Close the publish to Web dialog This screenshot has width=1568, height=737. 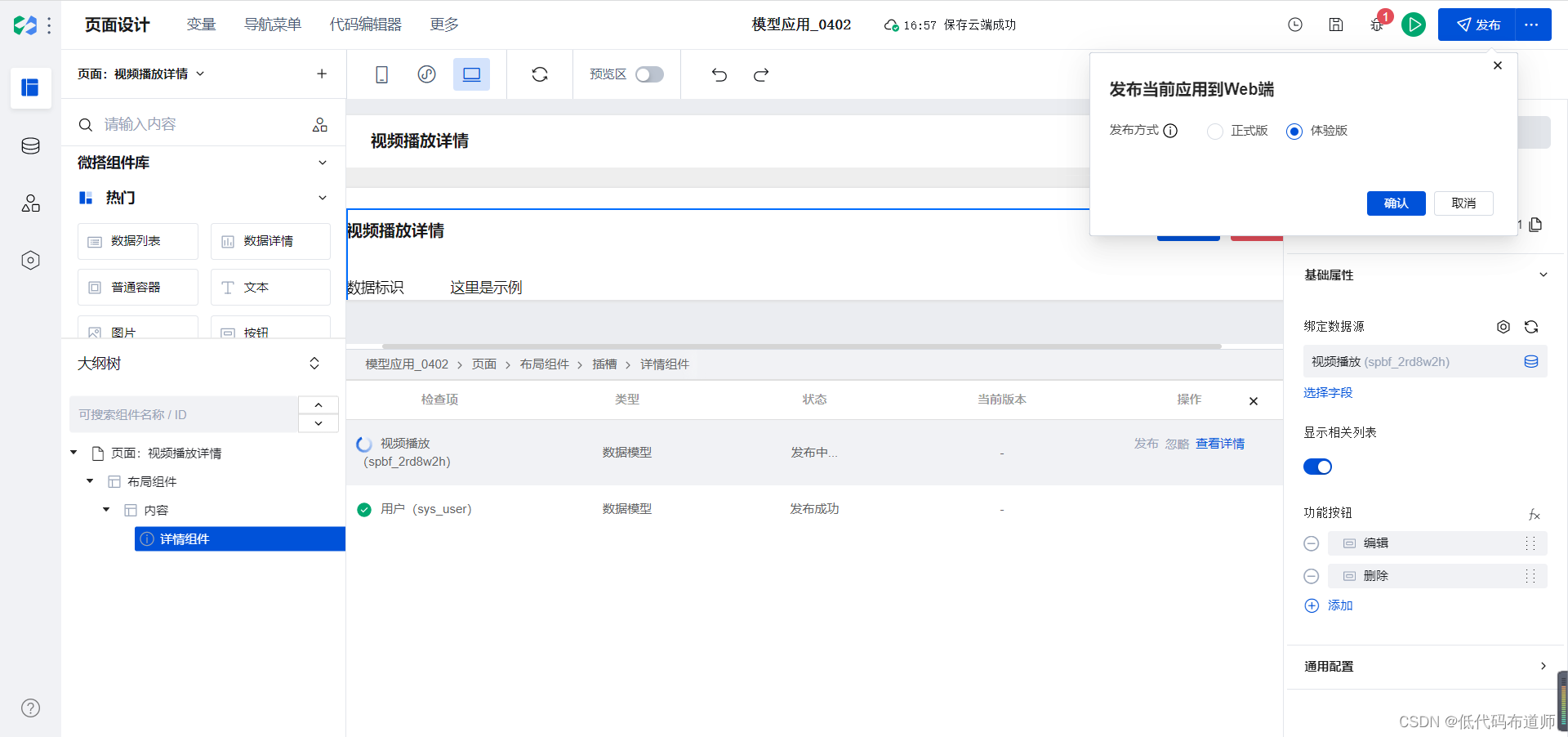pos(1498,65)
